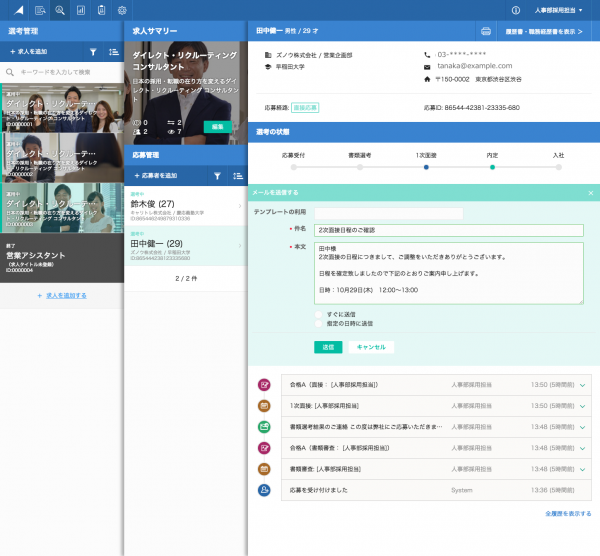
Task: Open the bar chart report icon
Action: (81, 10)
